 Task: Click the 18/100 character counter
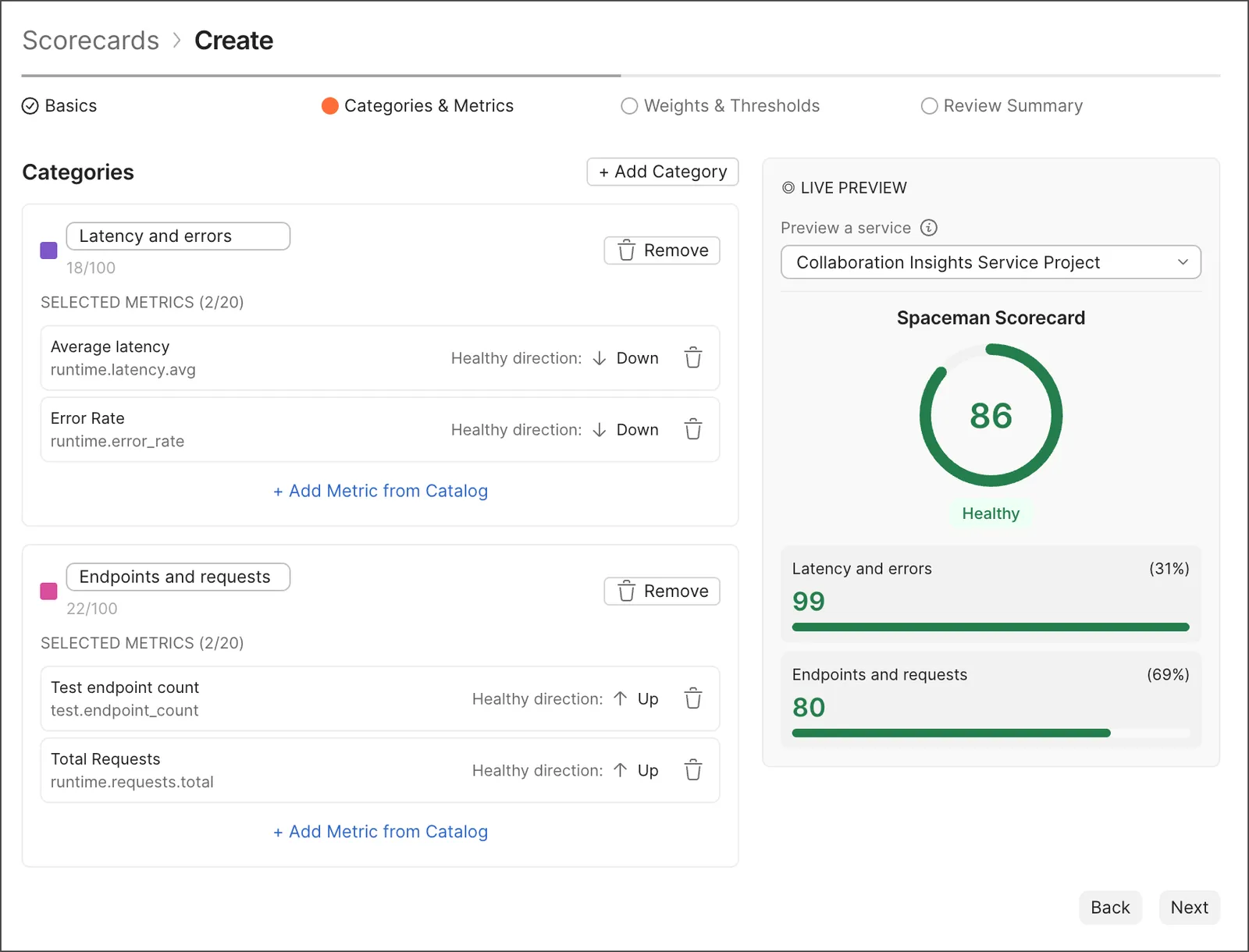point(91,268)
